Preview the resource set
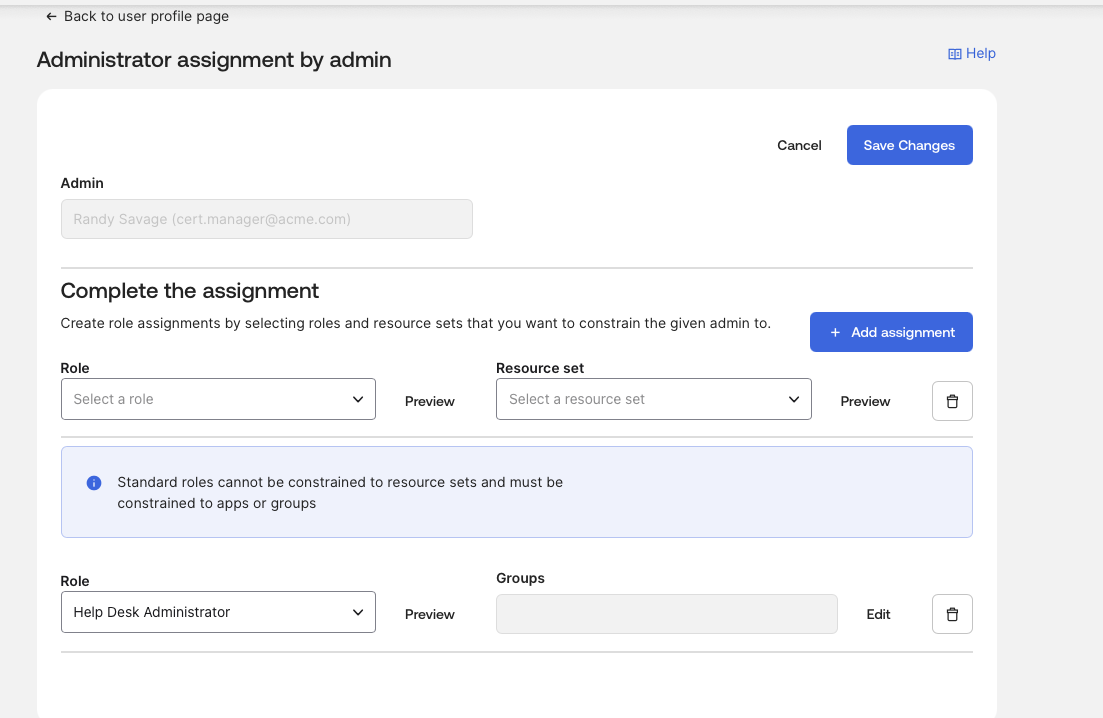This screenshot has height=718, width=1103. coord(865,402)
